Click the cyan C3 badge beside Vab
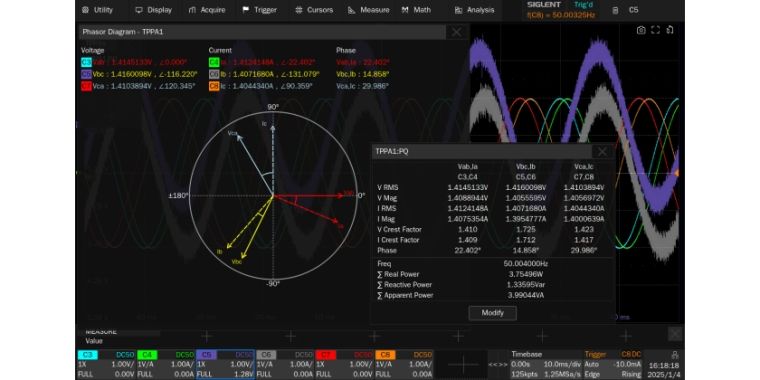 coord(86,63)
